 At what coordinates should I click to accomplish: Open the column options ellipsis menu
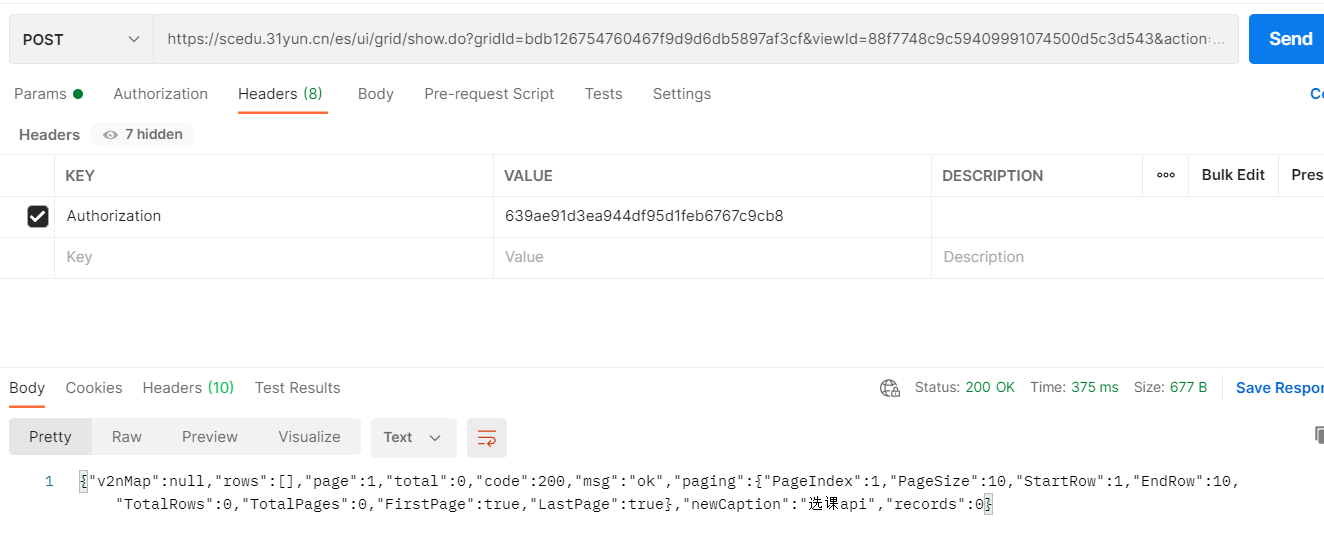1165,175
